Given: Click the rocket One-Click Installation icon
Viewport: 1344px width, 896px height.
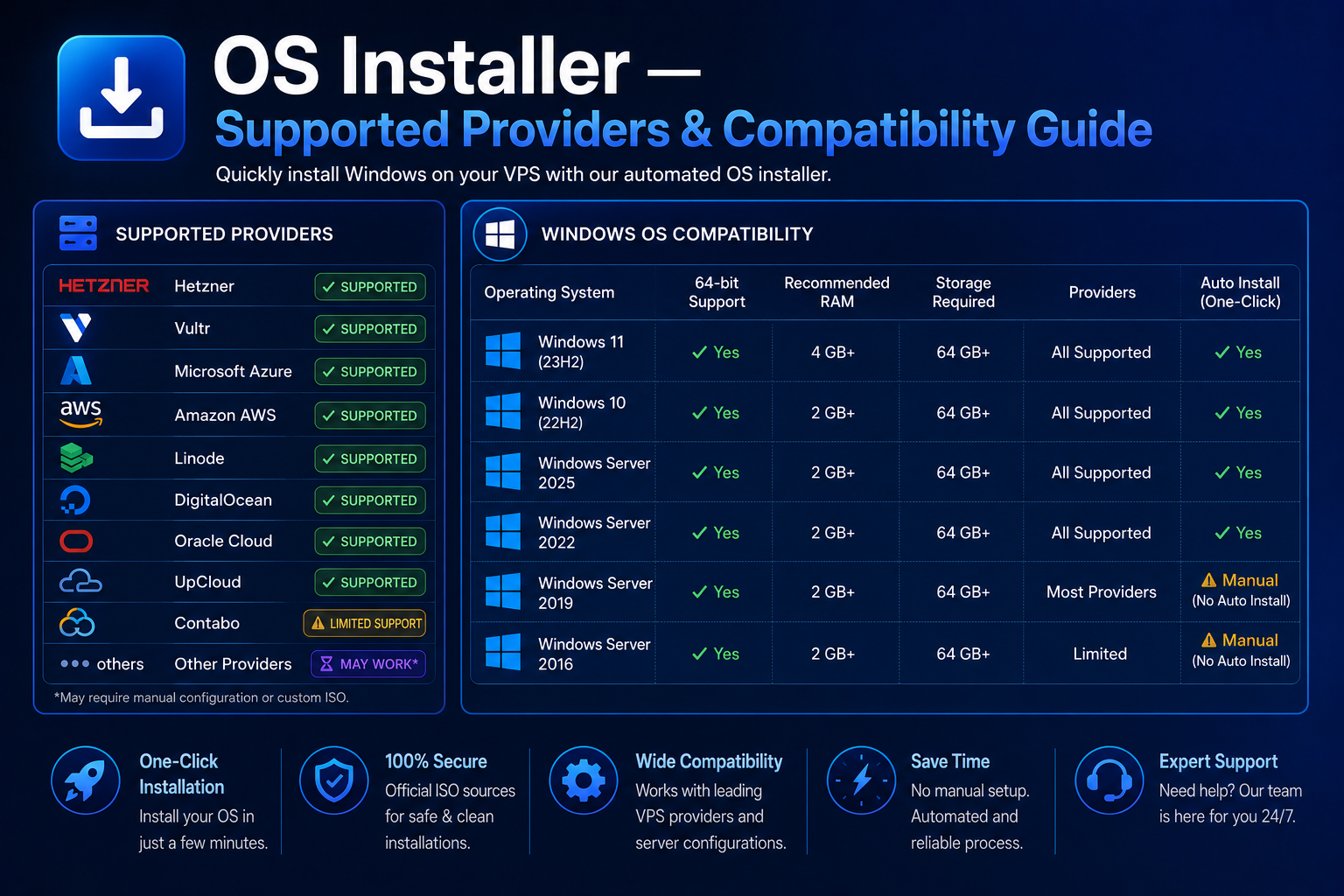Looking at the screenshot, I should pyautogui.click(x=86, y=780).
